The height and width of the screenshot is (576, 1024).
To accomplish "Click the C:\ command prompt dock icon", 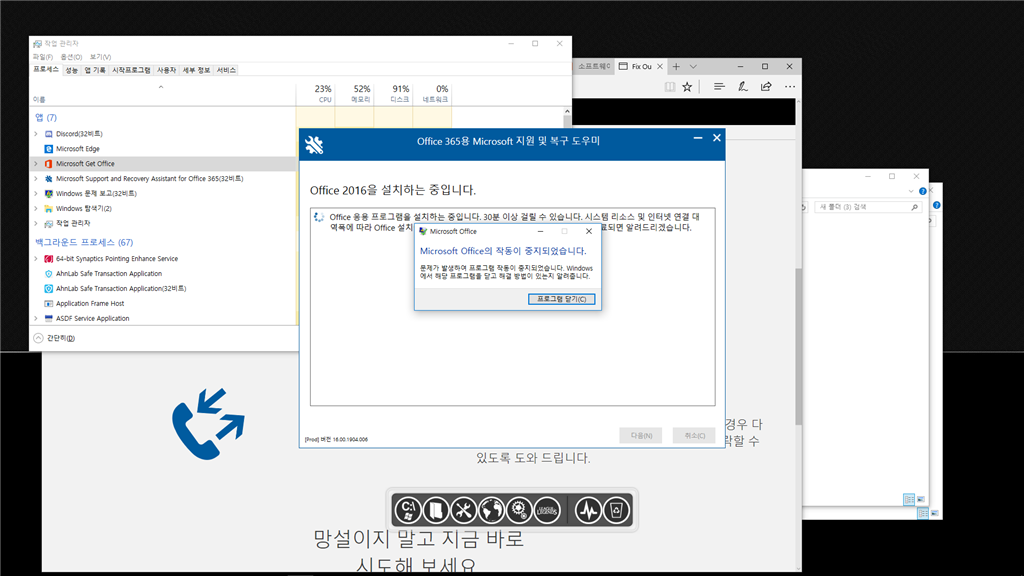I will coord(408,510).
